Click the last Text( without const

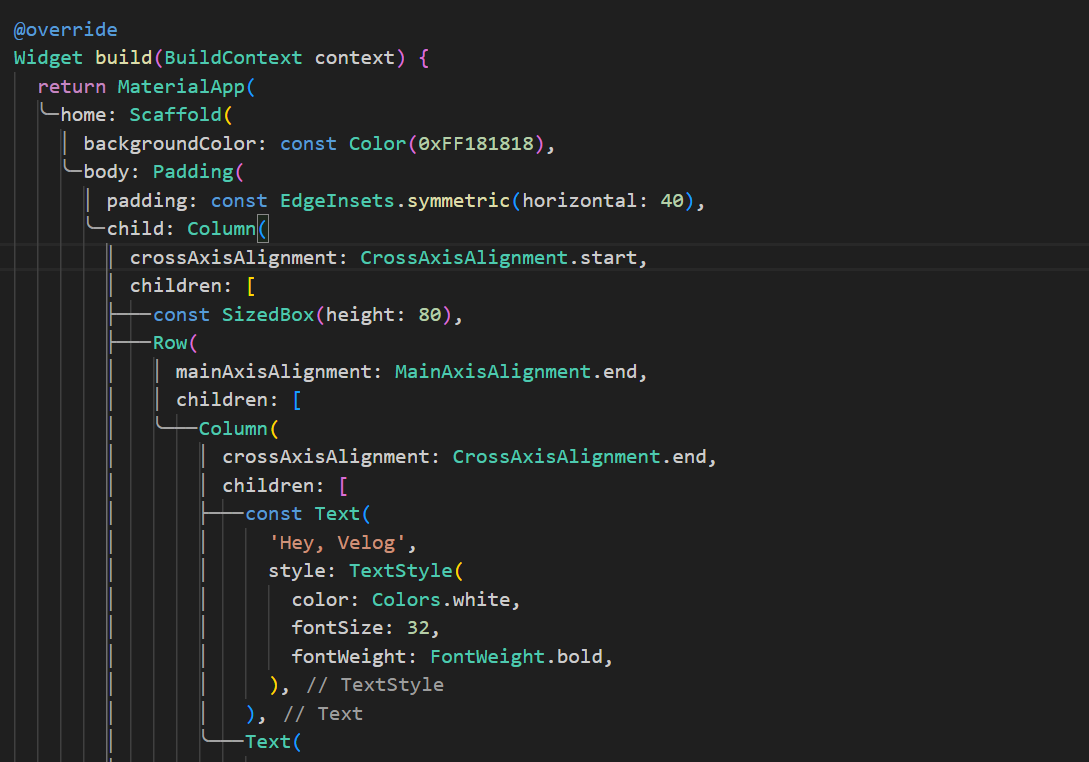(273, 741)
